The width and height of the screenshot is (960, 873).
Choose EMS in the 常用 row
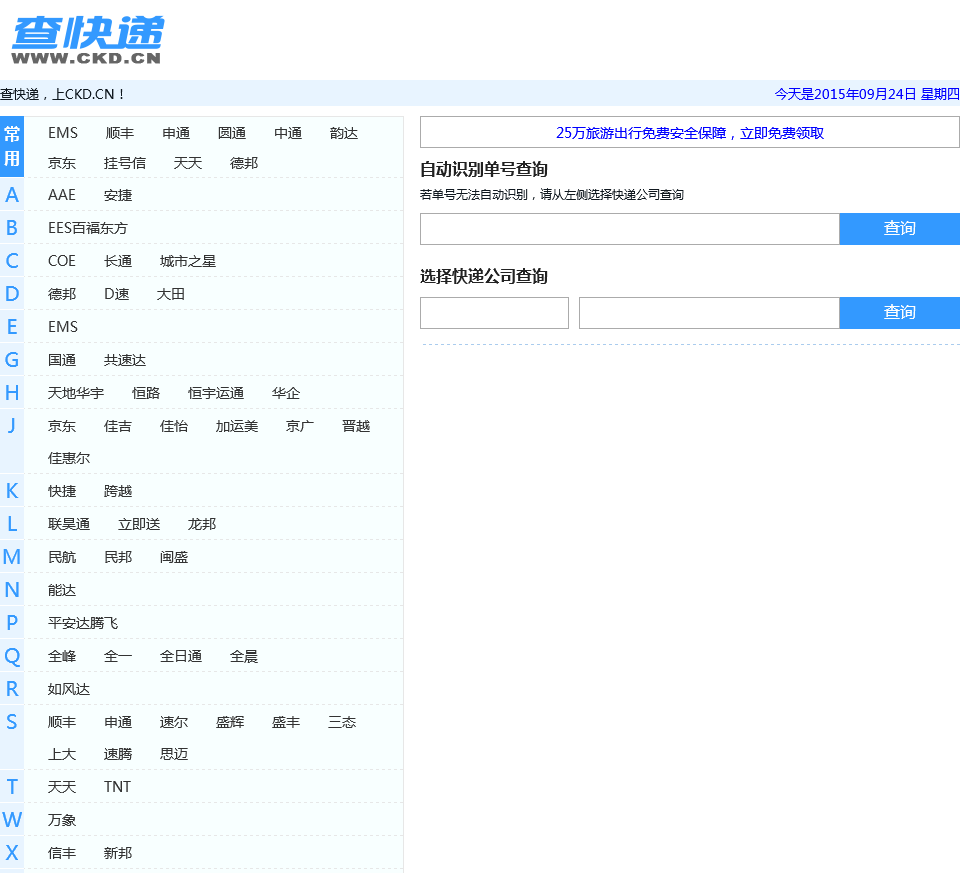point(62,133)
